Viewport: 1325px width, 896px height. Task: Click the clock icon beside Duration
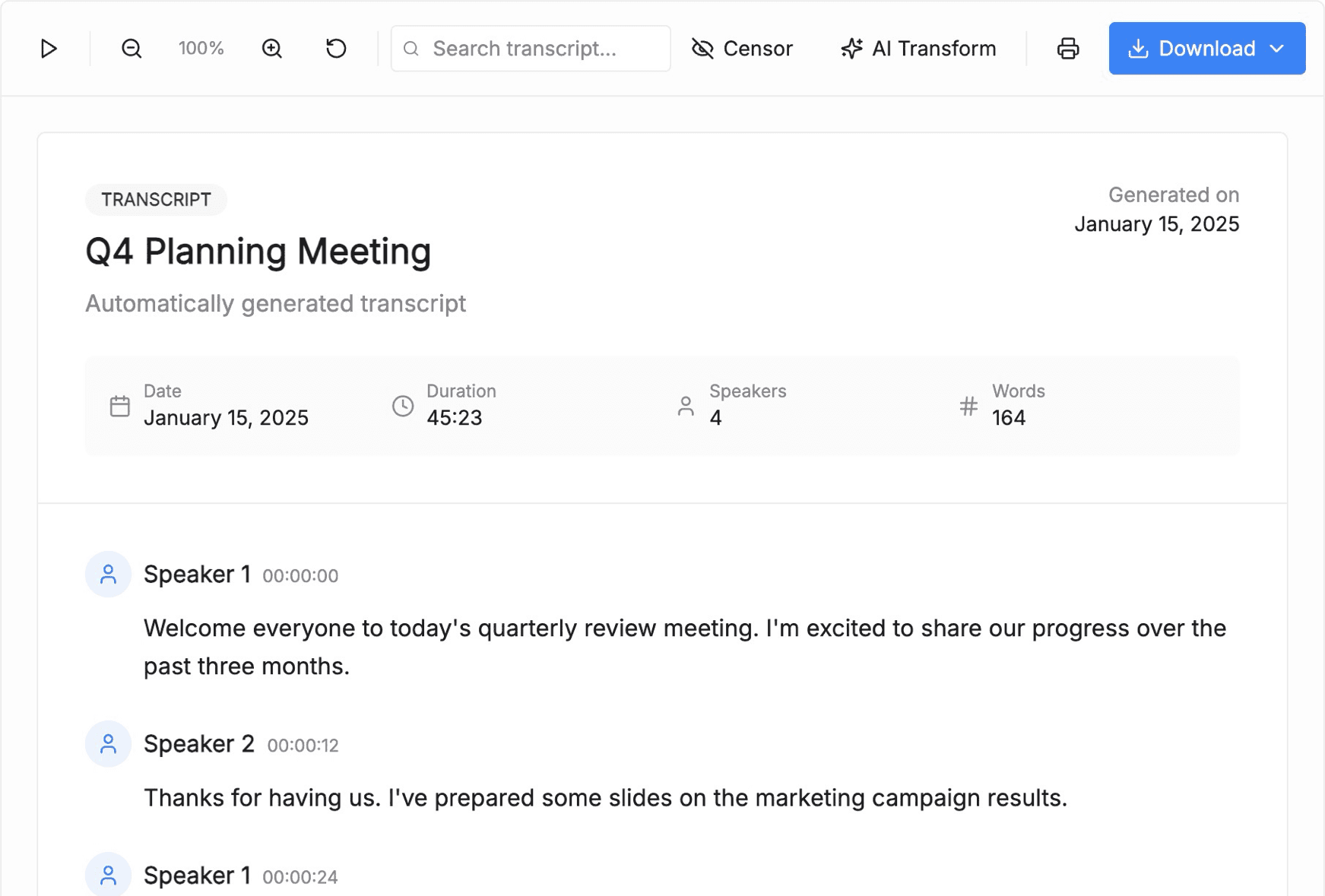click(x=403, y=406)
